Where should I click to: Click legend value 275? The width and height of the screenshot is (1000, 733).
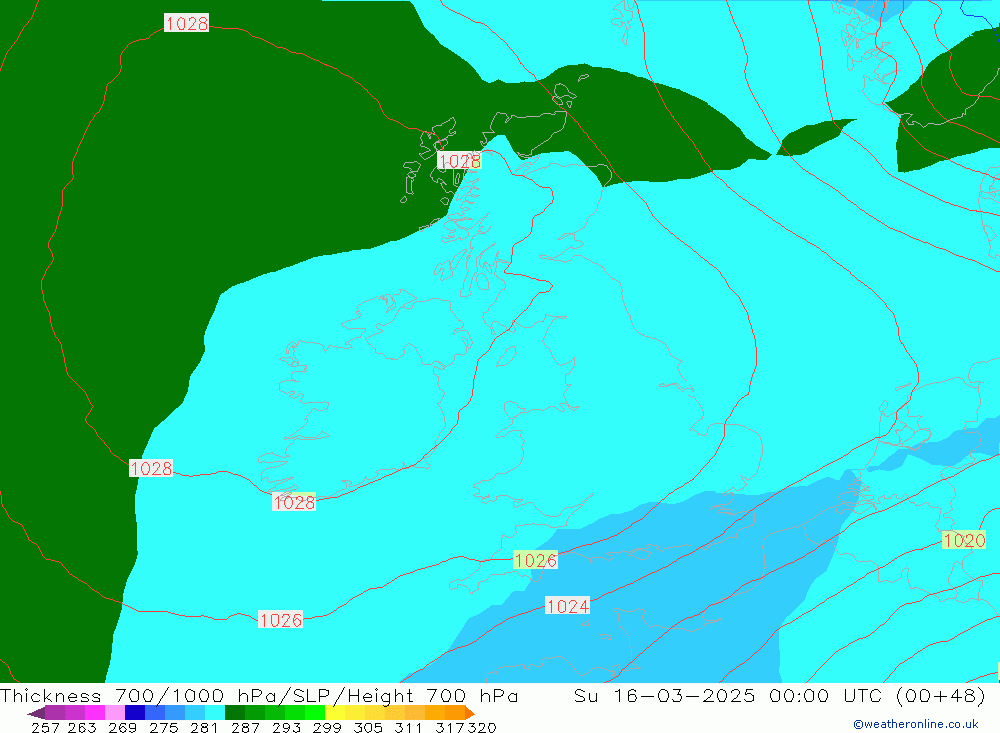[163, 727]
